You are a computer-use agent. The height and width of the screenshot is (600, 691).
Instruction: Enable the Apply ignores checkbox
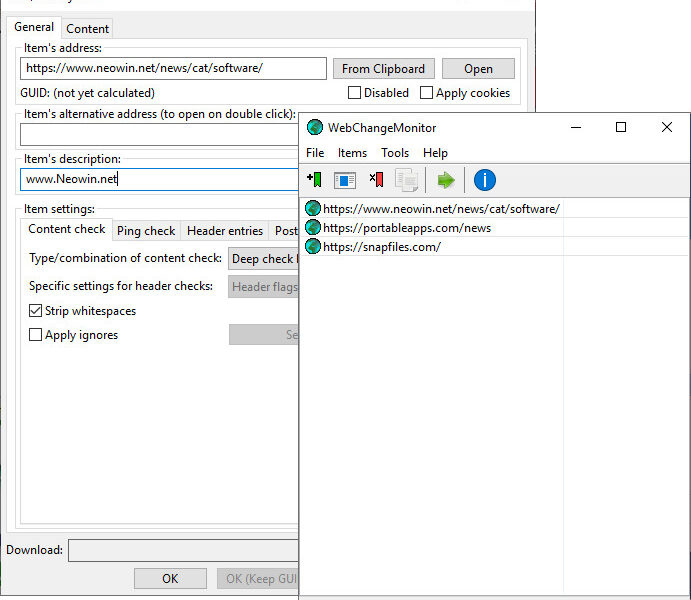[x=36, y=335]
